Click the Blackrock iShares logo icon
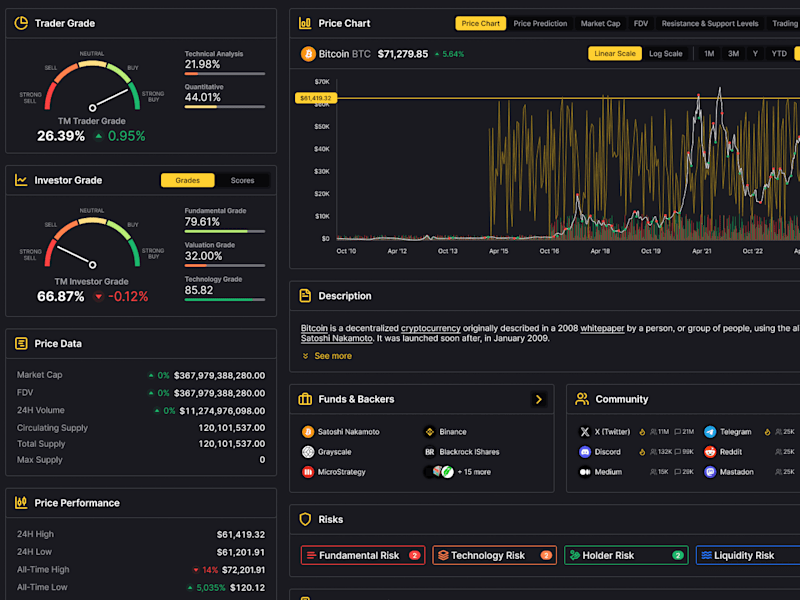 pyautogui.click(x=430, y=452)
